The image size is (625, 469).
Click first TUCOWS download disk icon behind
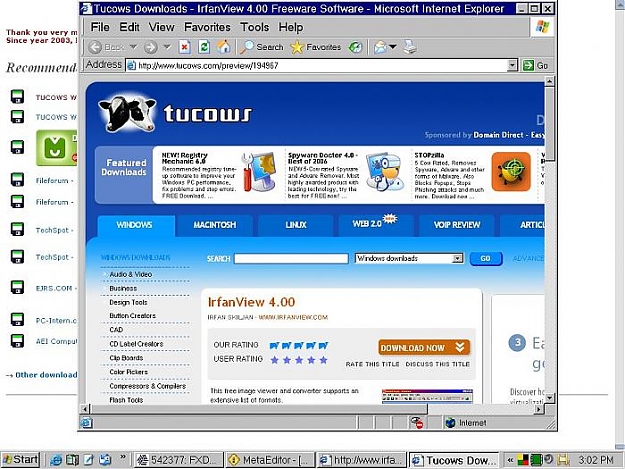coord(17,97)
